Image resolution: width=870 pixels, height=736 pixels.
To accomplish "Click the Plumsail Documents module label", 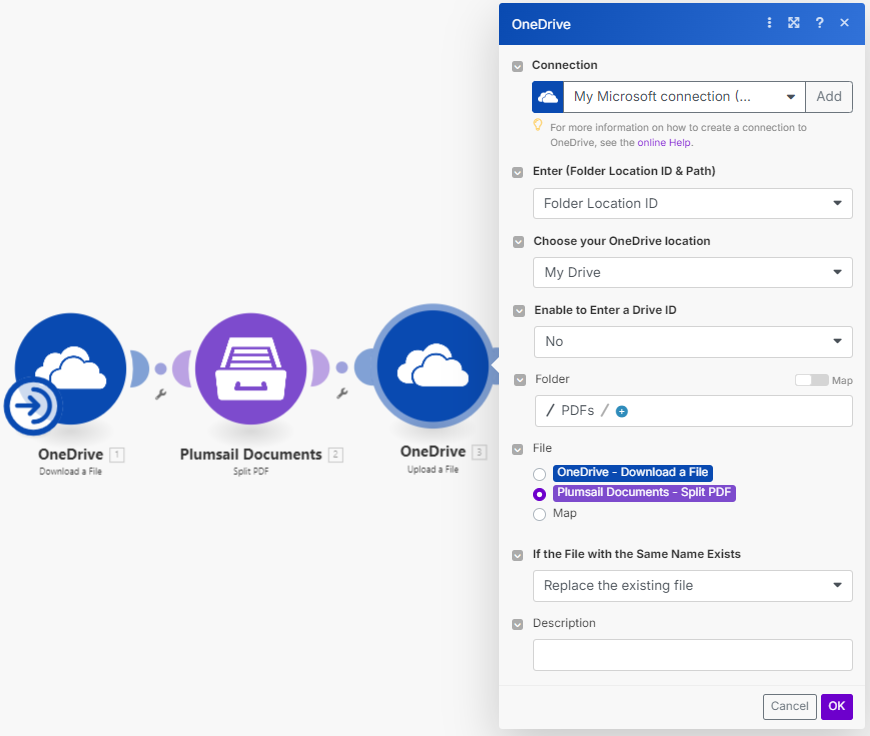I will [251, 455].
